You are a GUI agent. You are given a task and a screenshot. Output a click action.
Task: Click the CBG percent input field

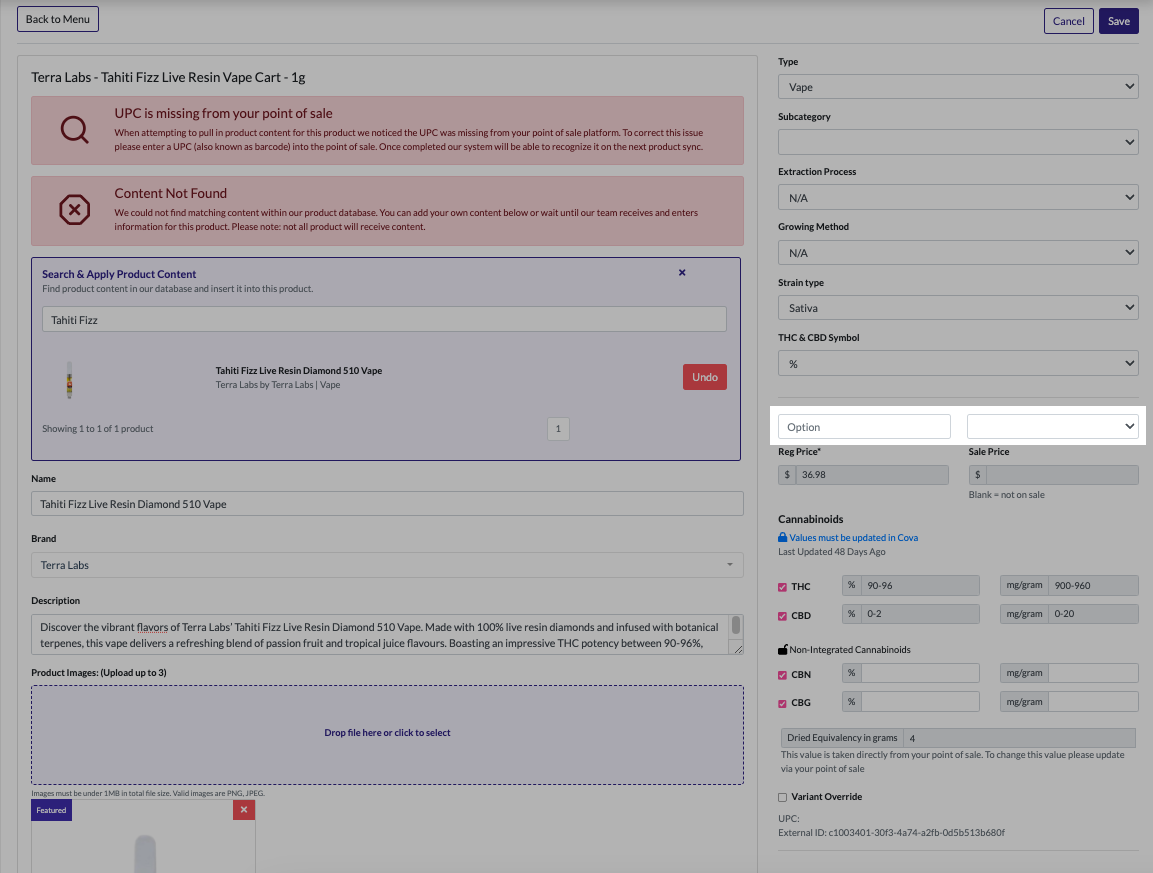click(x=920, y=702)
